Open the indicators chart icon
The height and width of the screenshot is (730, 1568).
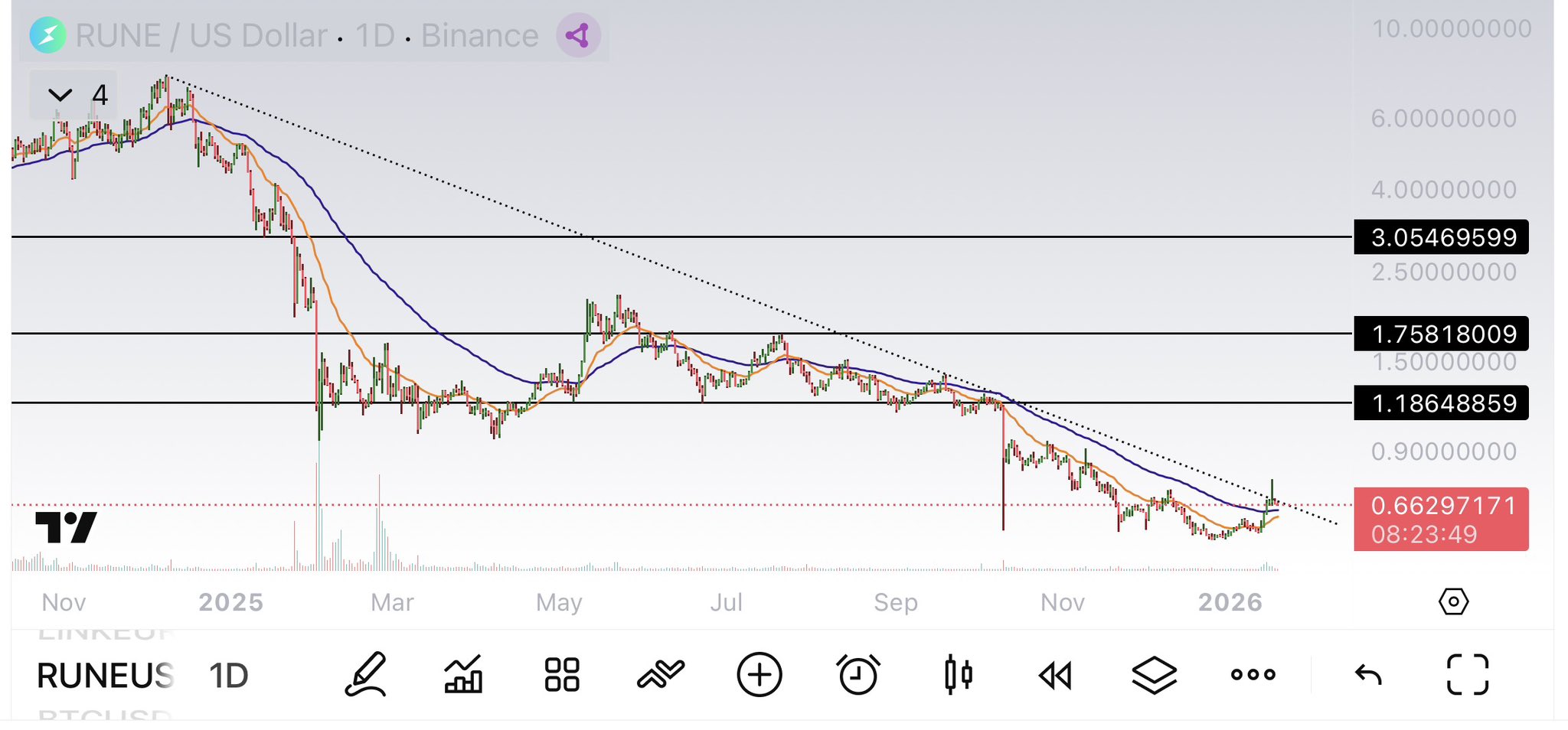463,674
